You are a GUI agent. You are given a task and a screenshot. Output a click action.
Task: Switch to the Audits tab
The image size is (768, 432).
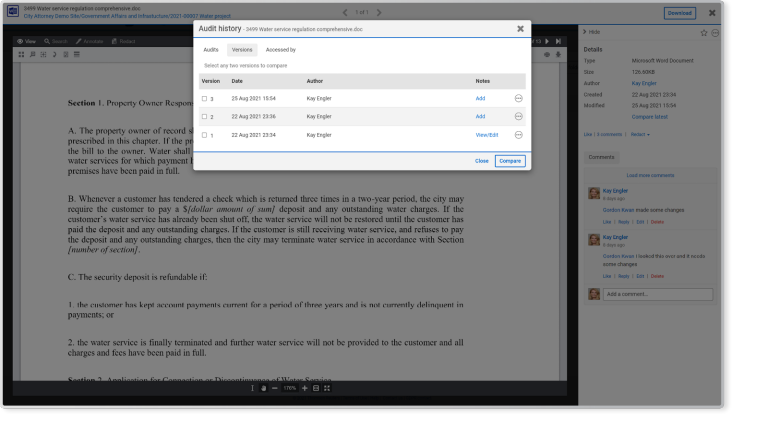(211, 49)
